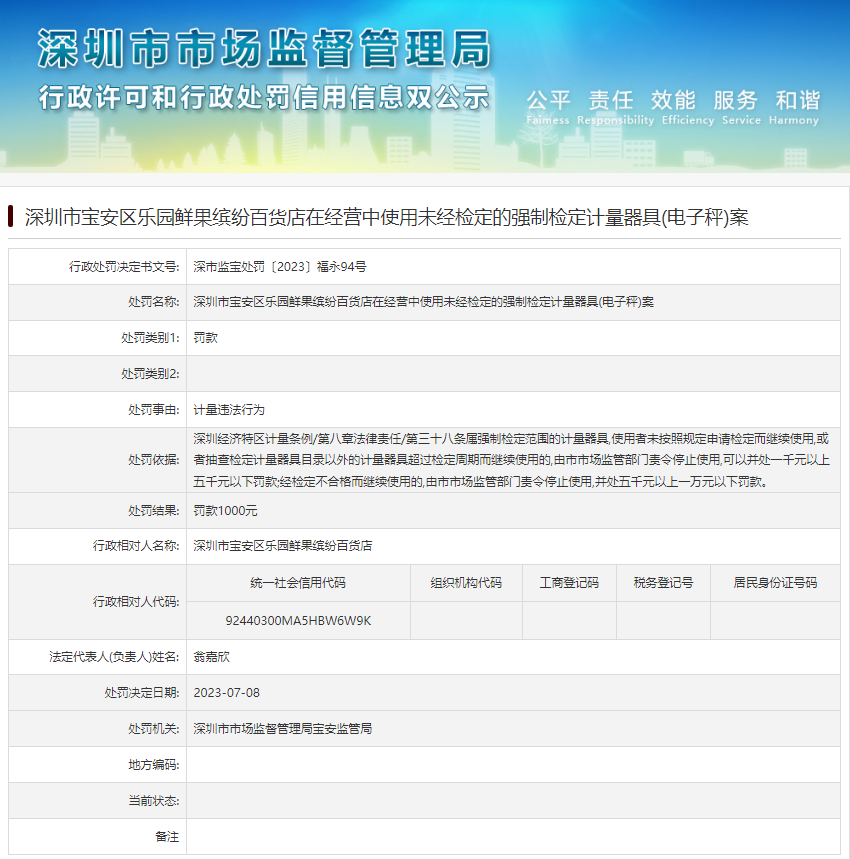Click the banner slogan 和谐 Harmony
This screenshot has height=859, width=850.
point(794,107)
